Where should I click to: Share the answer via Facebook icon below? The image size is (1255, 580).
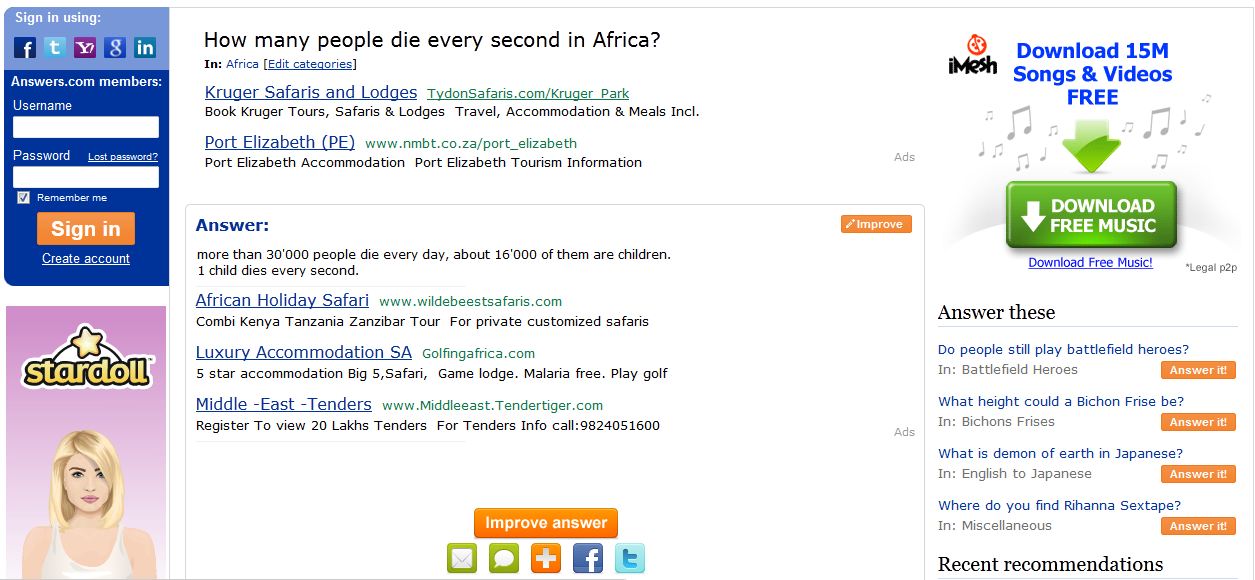pos(588,558)
